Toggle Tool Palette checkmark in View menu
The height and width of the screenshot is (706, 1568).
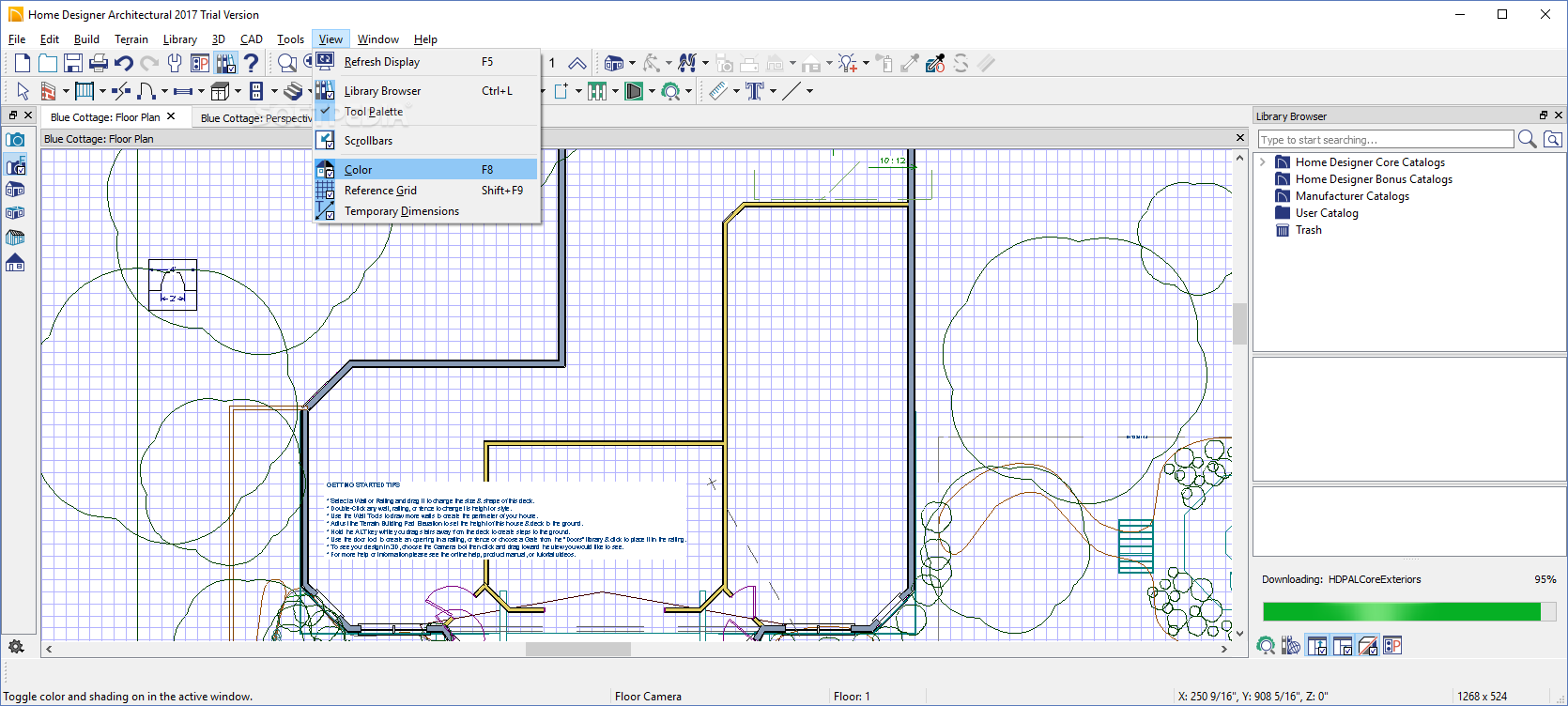427,112
